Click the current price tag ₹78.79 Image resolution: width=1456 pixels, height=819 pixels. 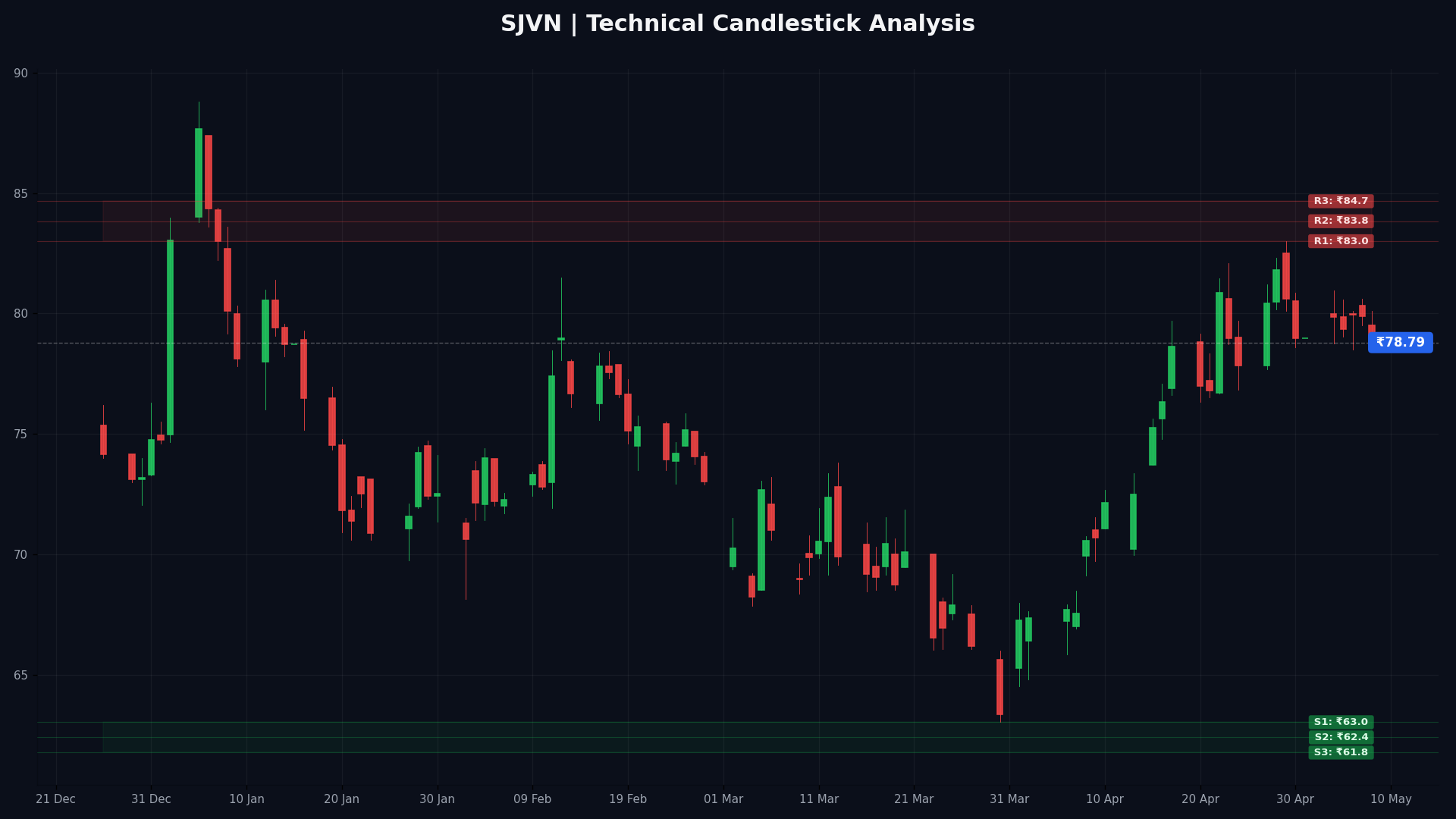coord(1400,343)
